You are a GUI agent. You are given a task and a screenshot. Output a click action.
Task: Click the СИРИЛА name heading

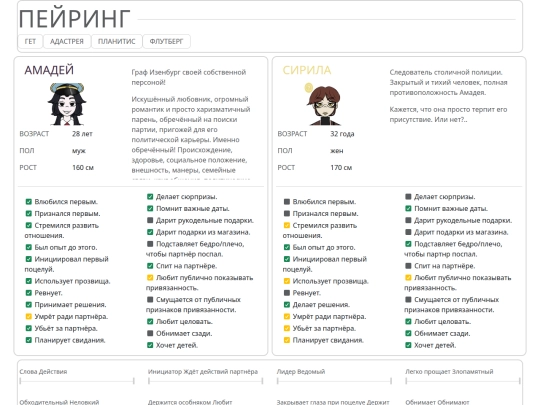pos(307,70)
